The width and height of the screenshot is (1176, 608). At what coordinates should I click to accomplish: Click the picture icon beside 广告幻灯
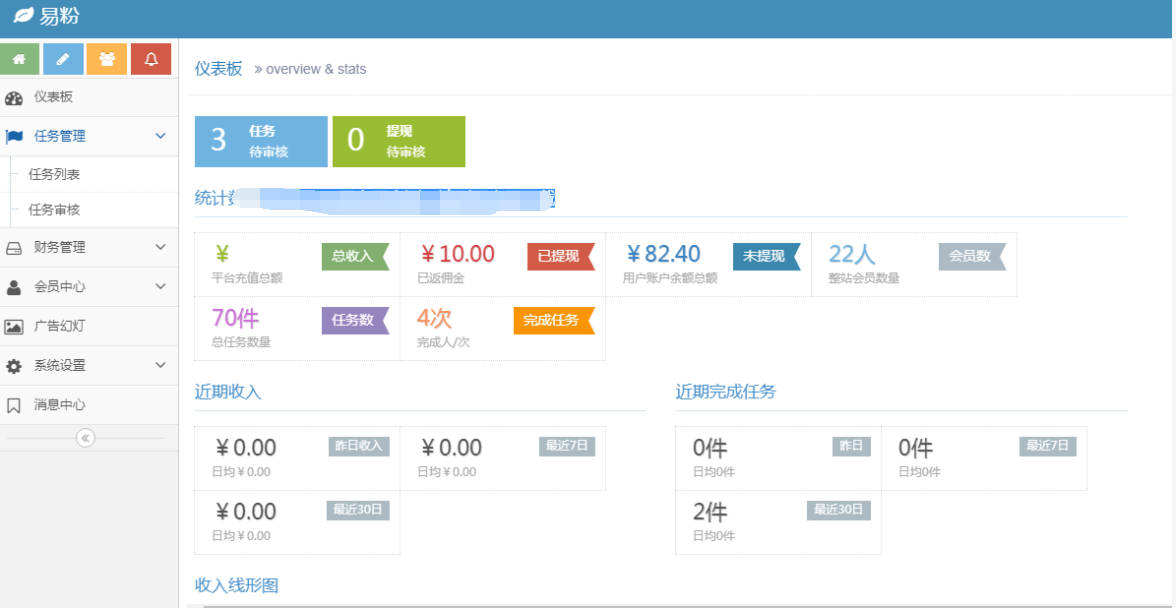[x=14, y=327]
